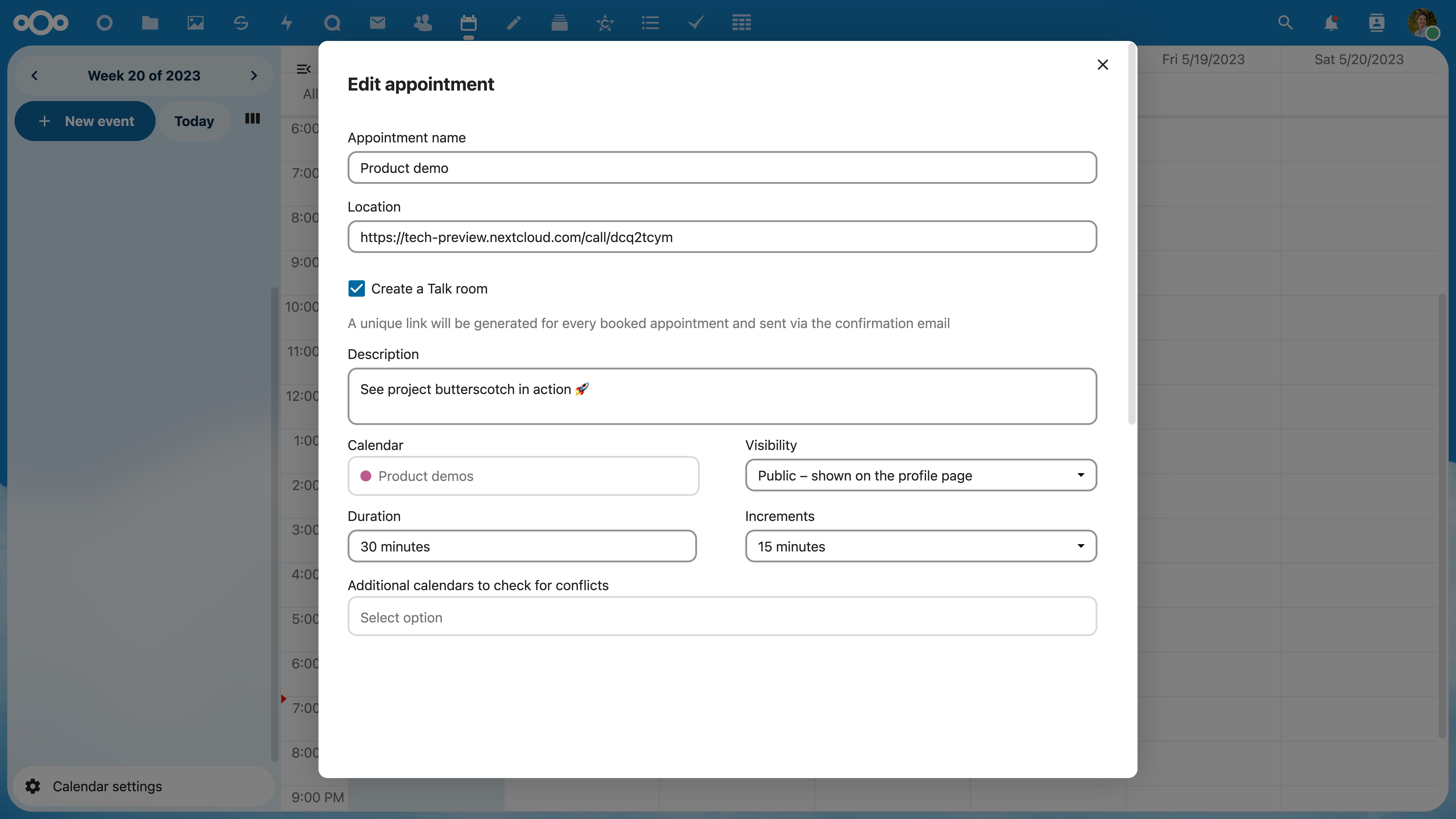Open the unified search magnifier

point(1285,23)
